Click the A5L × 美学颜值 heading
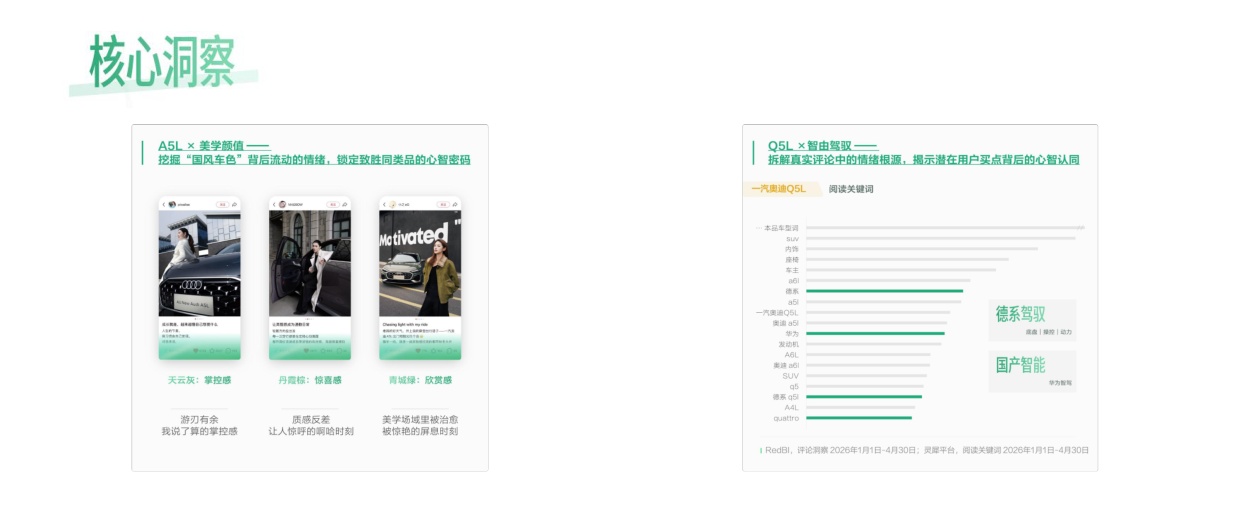 point(214,146)
